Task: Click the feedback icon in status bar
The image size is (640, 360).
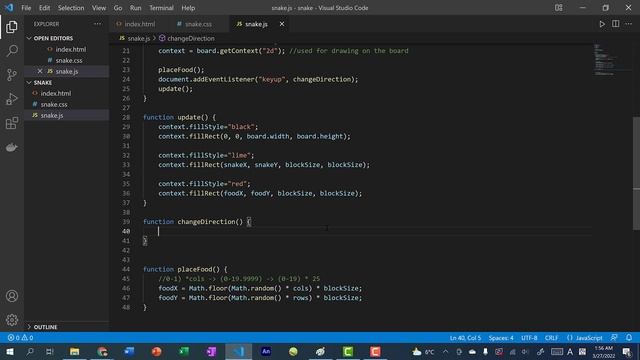Action: (x=614, y=338)
